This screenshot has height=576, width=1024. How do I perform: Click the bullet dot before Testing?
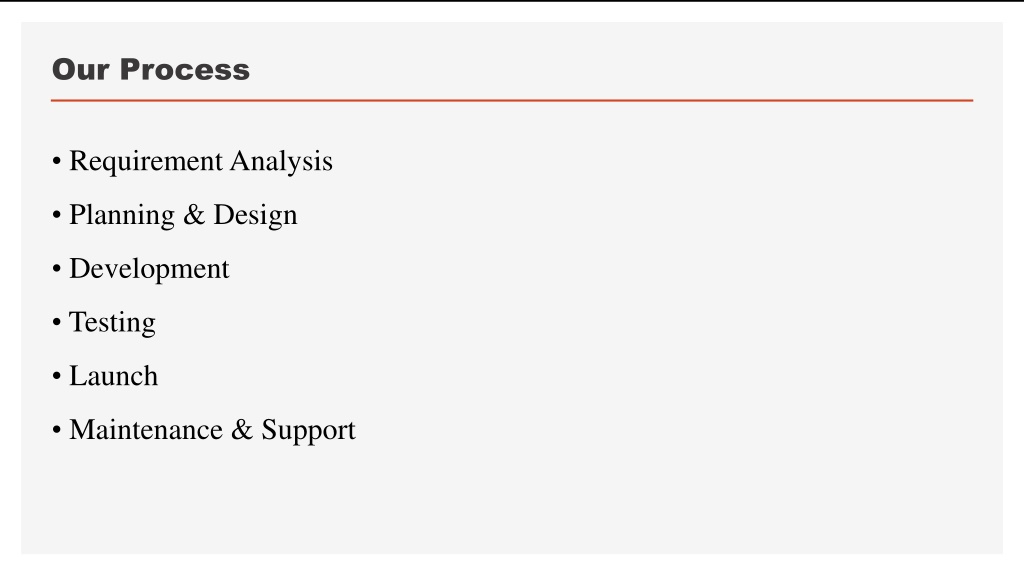click(57, 322)
